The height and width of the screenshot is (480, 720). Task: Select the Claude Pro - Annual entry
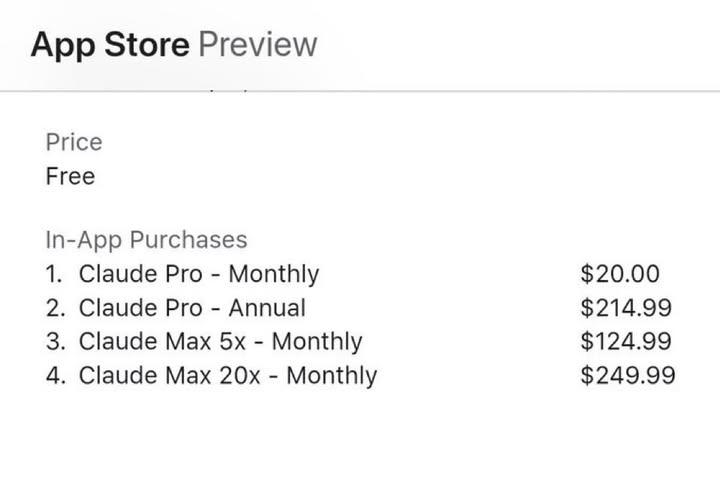pyautogui.click(x=192, y=308)
